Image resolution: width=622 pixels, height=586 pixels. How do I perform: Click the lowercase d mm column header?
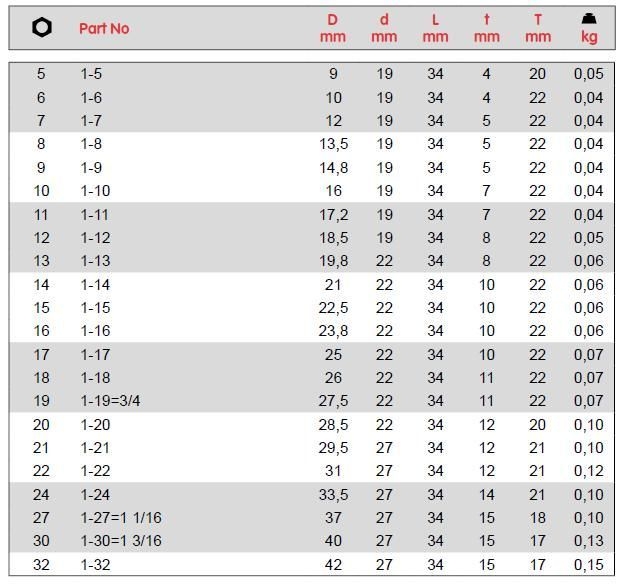click(384, 28)
